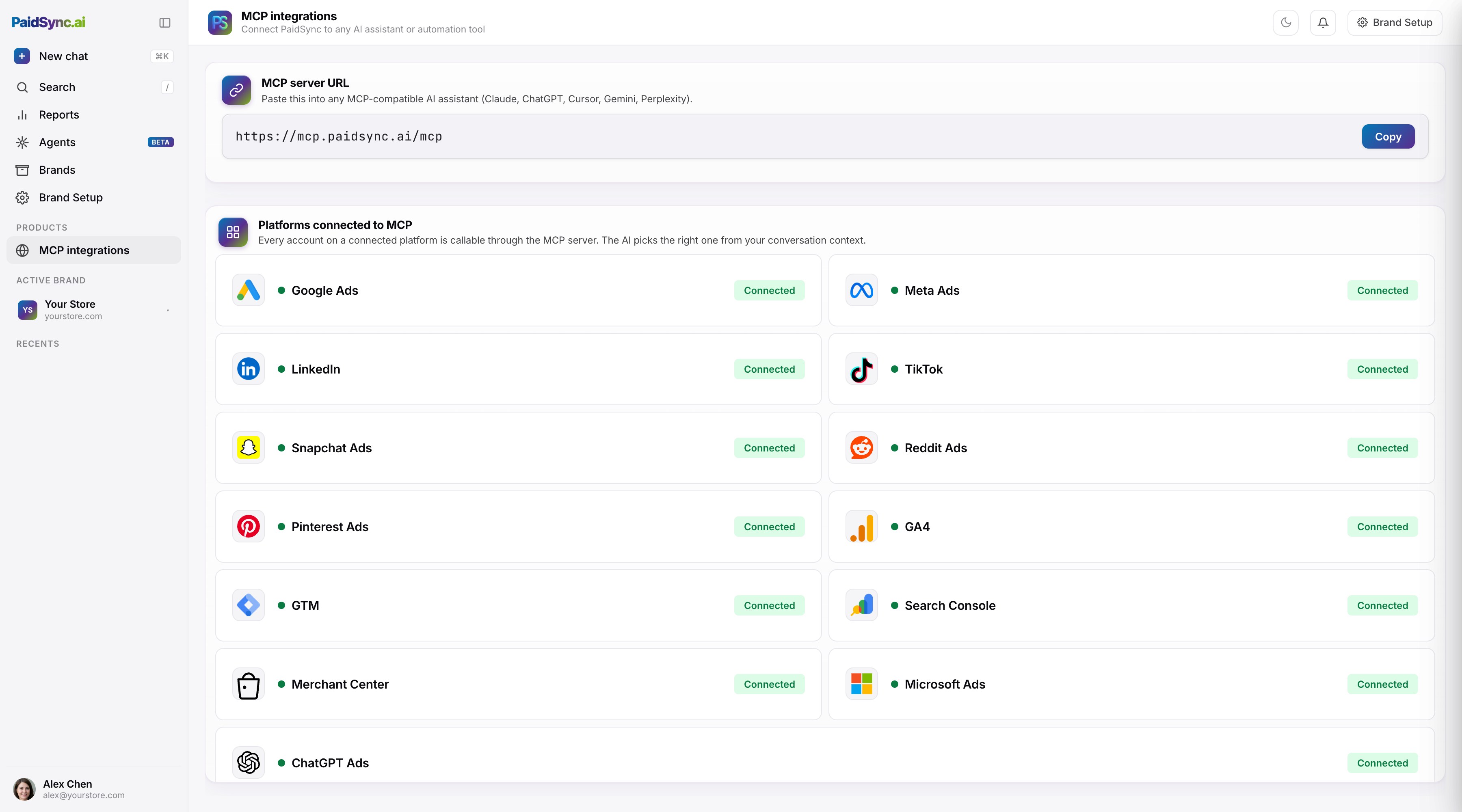1462x812 pixels.
Task: Select the Search Console platform name
Action: [x=950, y=605]
